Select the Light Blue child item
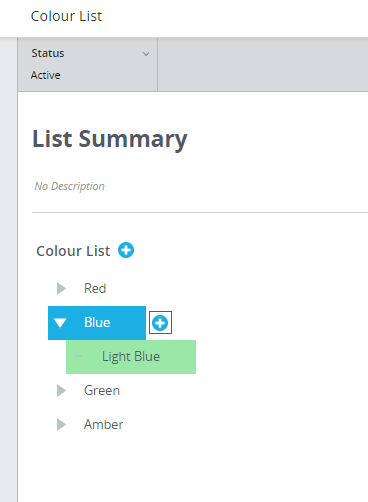This screenshot has width=368, height=502. 131,357
